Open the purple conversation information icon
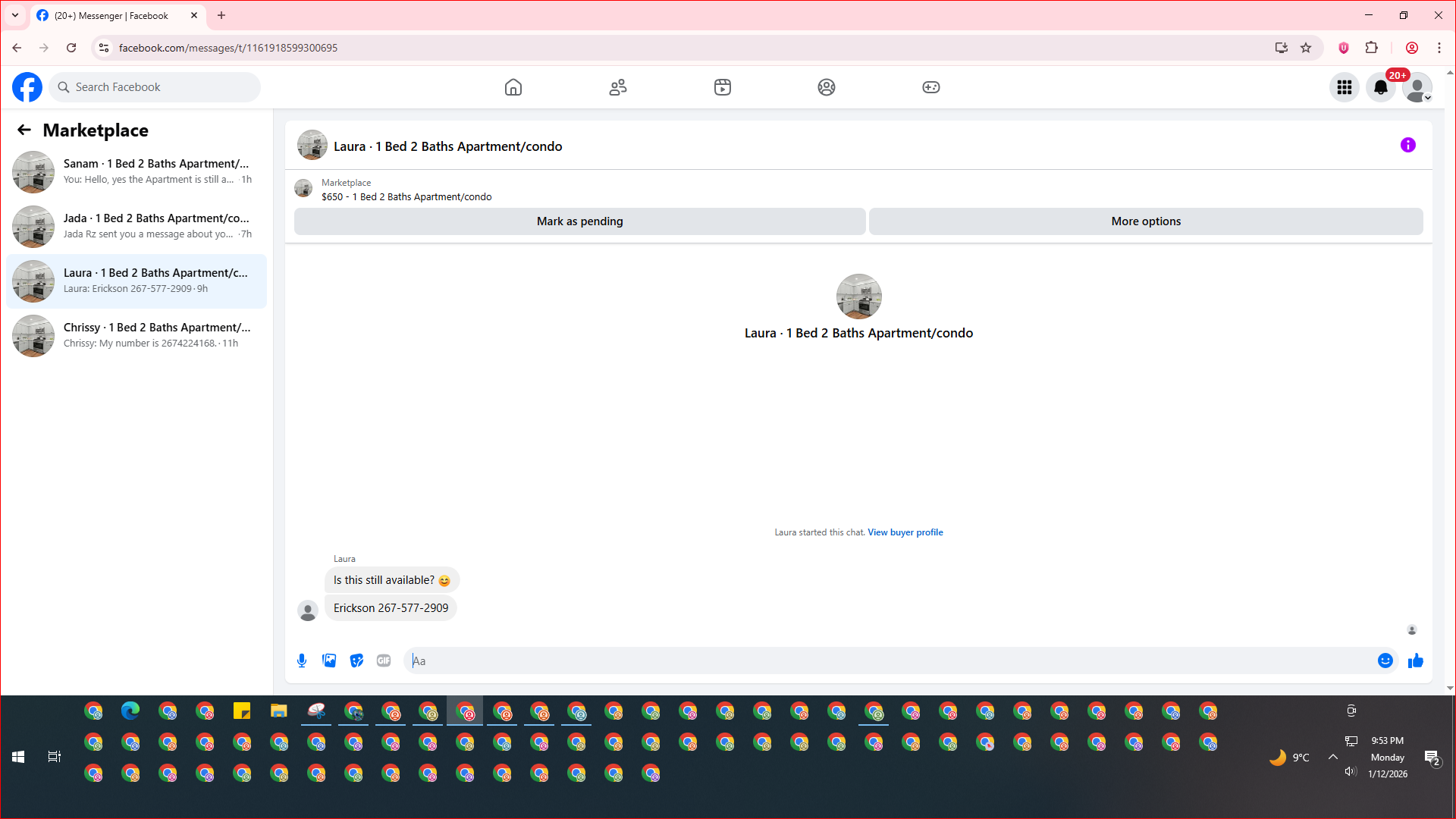 point(1407,145)
